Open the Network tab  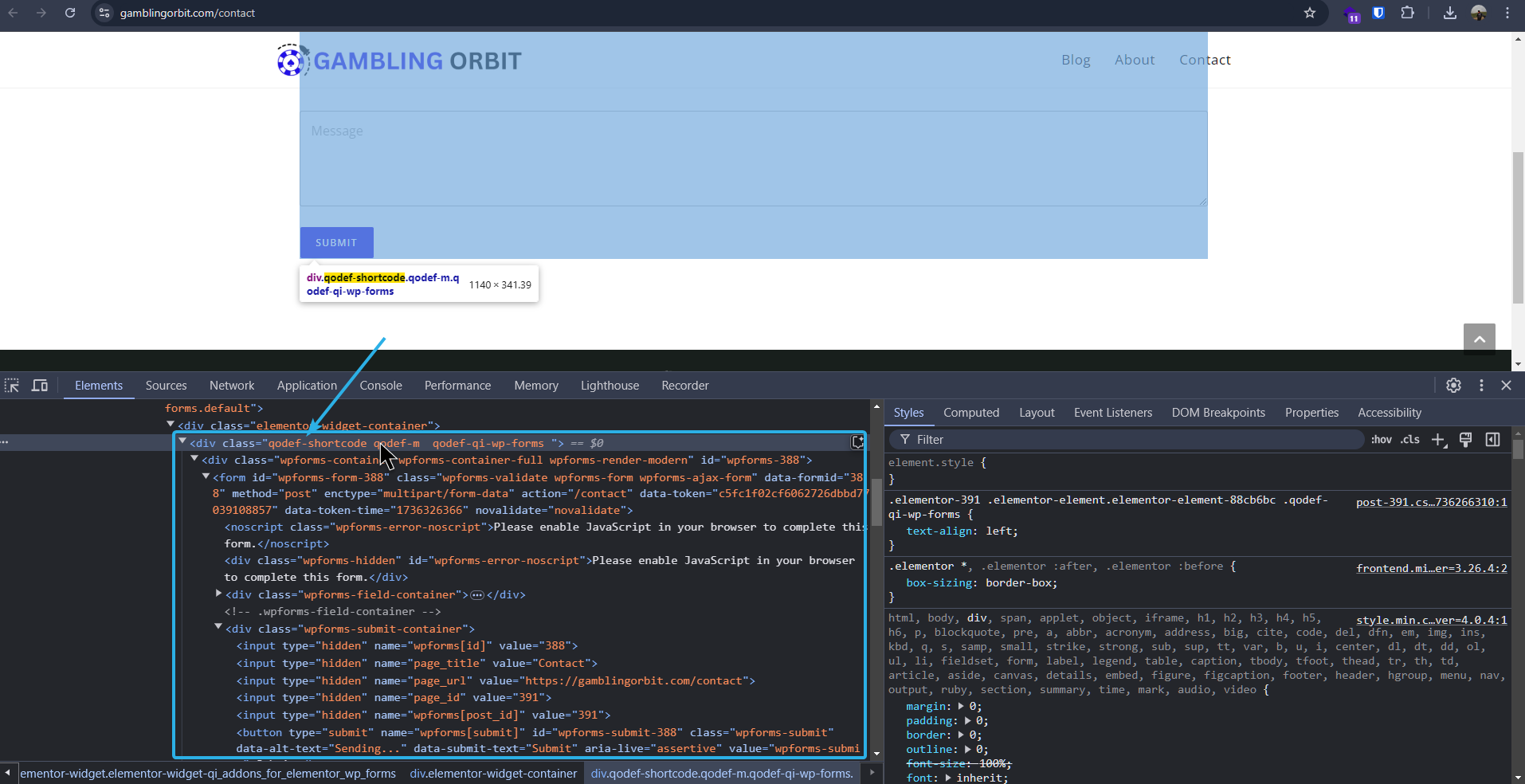[x=232, y=386]
